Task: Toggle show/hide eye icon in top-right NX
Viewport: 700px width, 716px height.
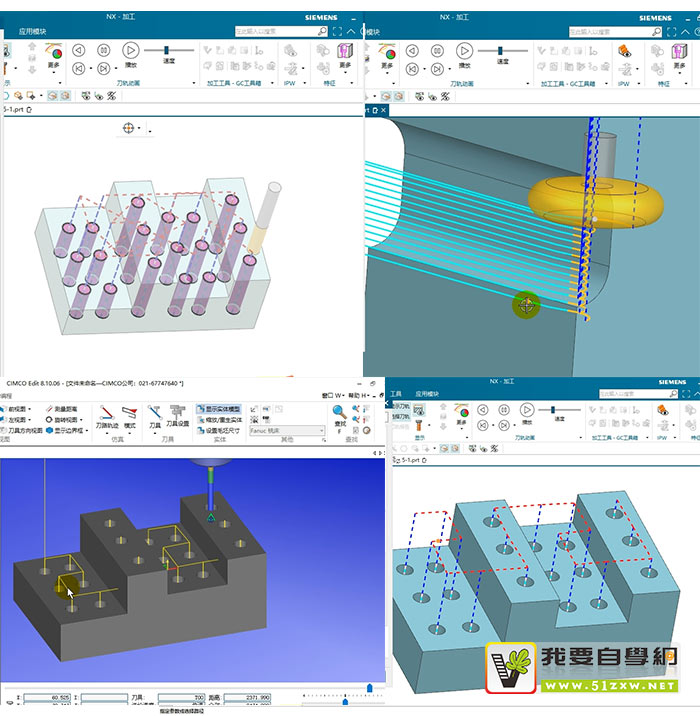Action: (x=420, y=96)
